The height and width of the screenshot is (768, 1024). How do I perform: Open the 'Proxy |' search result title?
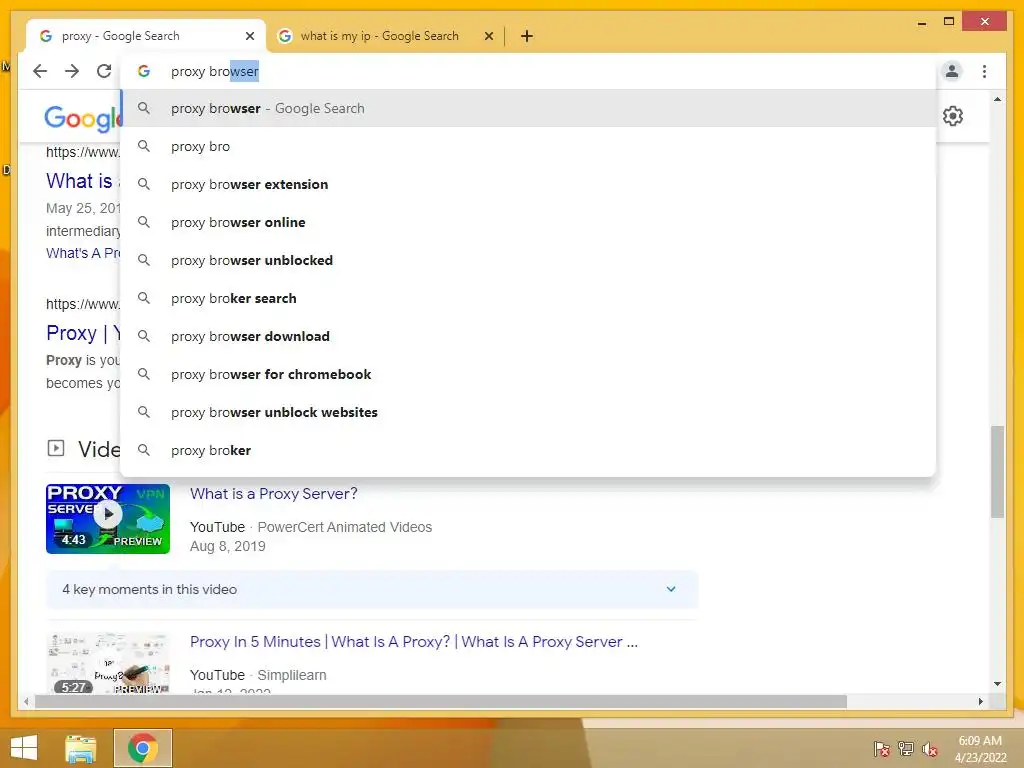coord(83,333)
